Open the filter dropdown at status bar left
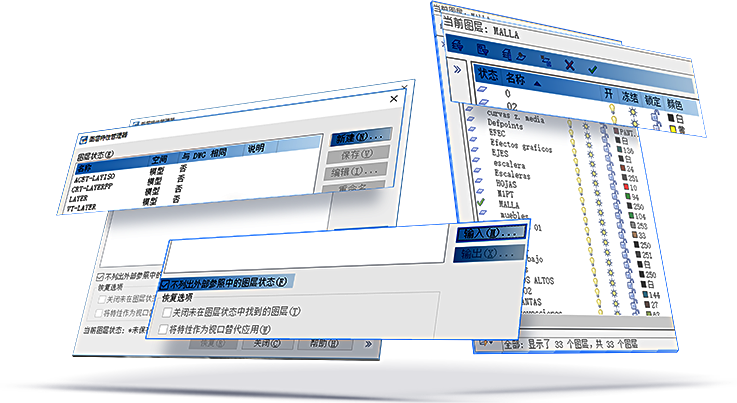This screenshot has height=403, width=737. tap(485, 342)
